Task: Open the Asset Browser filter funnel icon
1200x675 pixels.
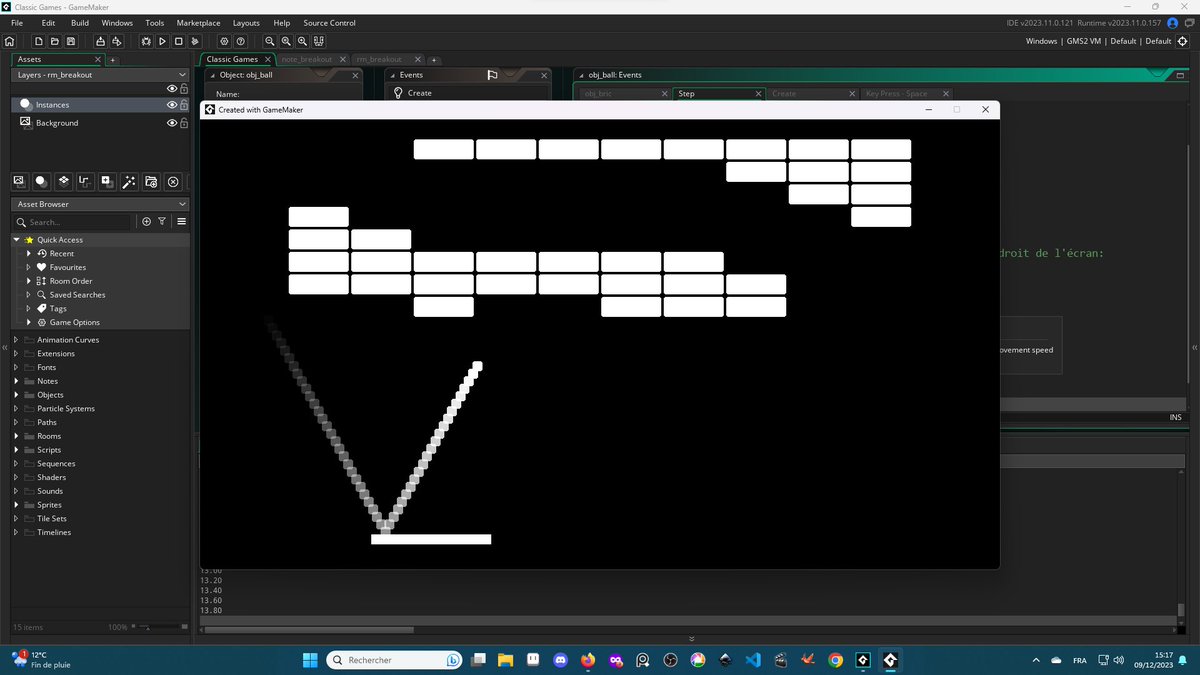Action: [x=162, y=221]
